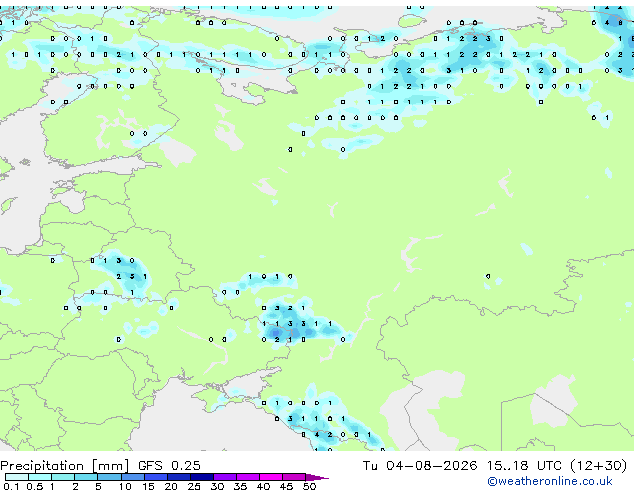
Task: Click the 25–30 mm navy legend swatch
Action: click(x=201, y=477)
